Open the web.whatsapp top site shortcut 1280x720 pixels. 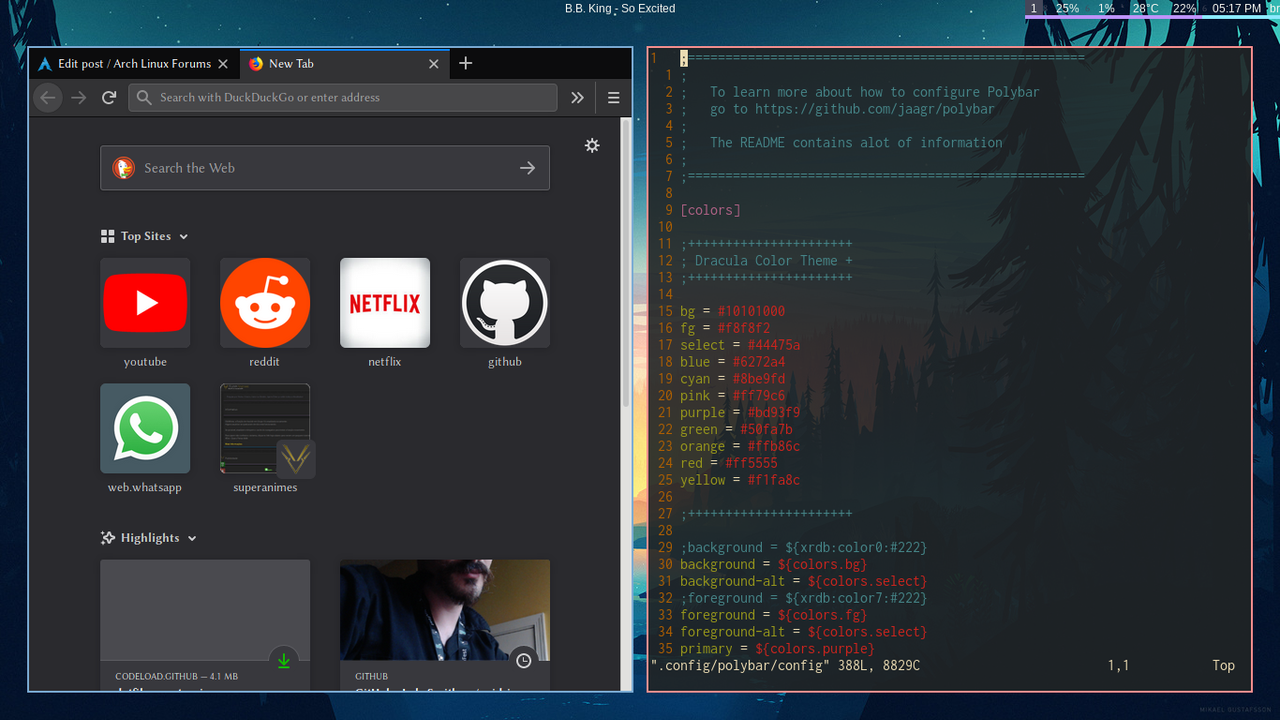[145, 428]
